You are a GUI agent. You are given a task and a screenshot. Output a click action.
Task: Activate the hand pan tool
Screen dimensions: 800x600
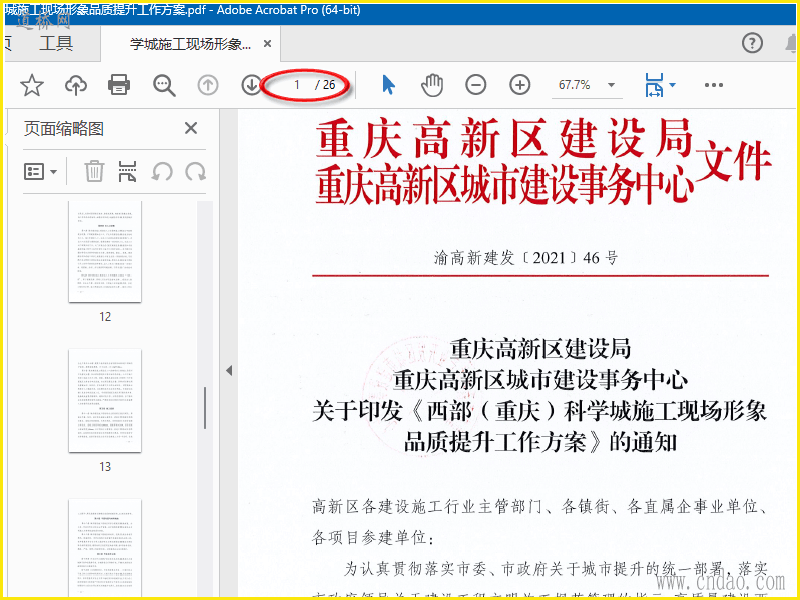tap(432, 85)
